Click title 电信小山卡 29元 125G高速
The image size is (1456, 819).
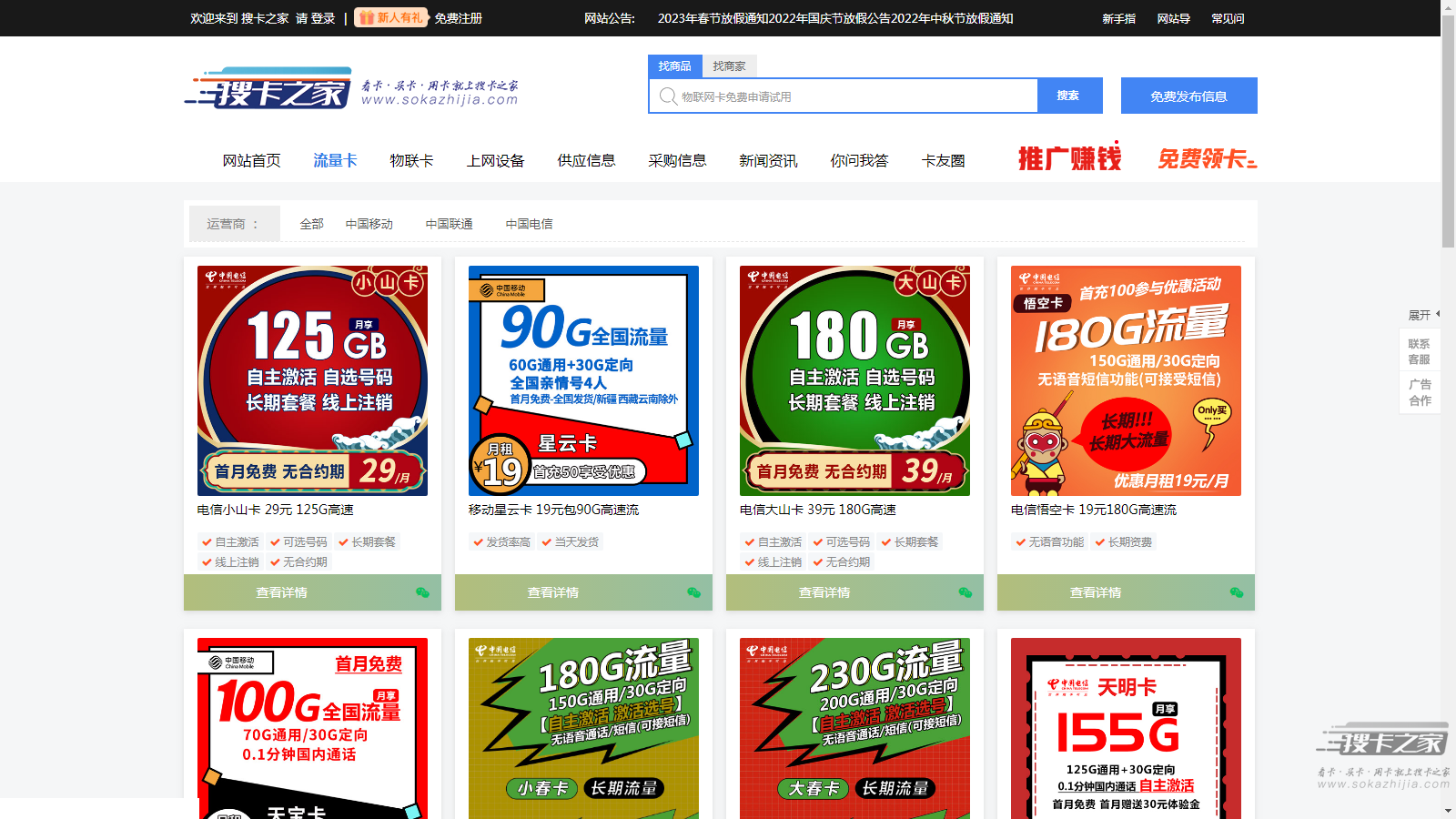(x=276, y=510)
